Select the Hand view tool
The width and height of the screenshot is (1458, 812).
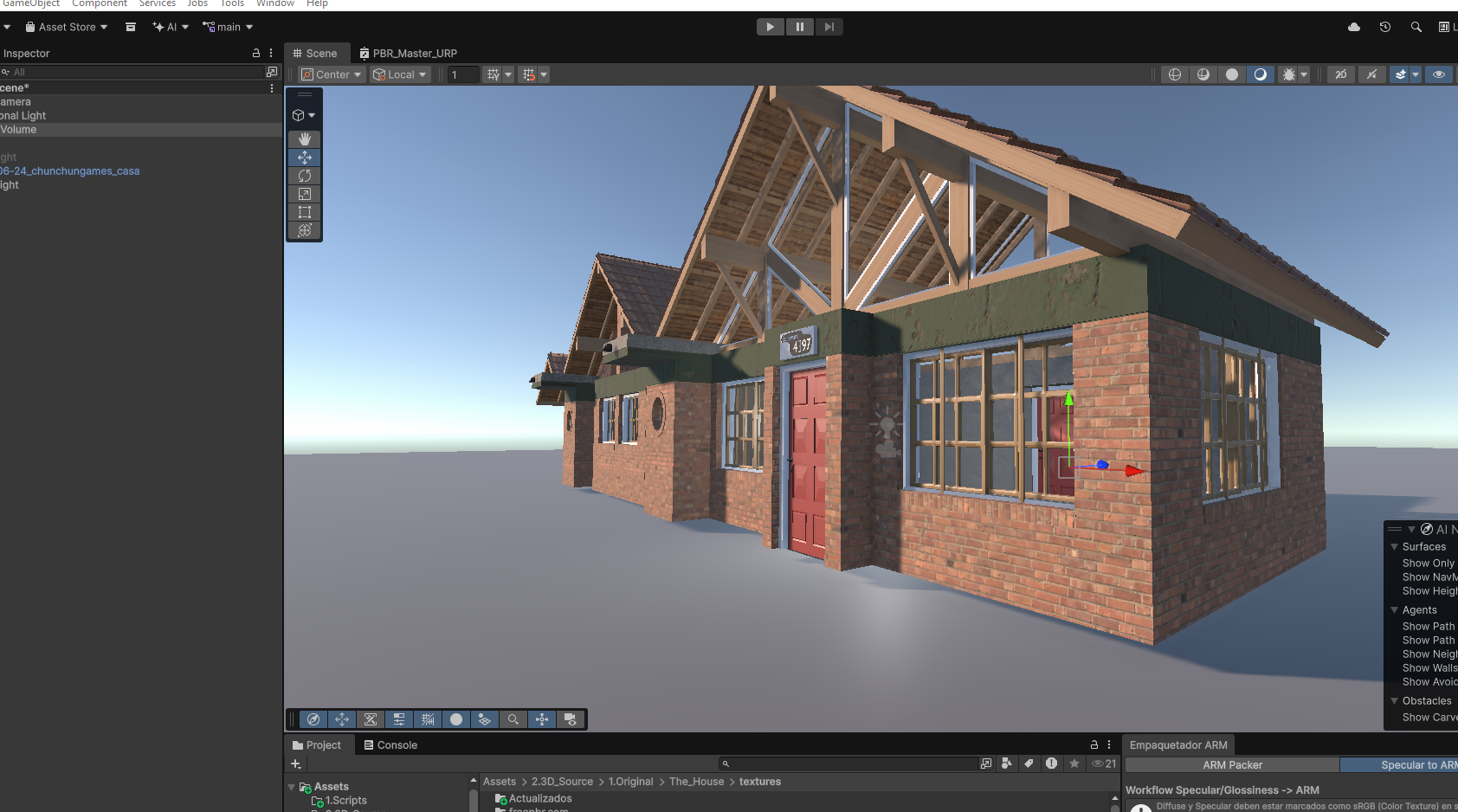[x=305, y=139]
